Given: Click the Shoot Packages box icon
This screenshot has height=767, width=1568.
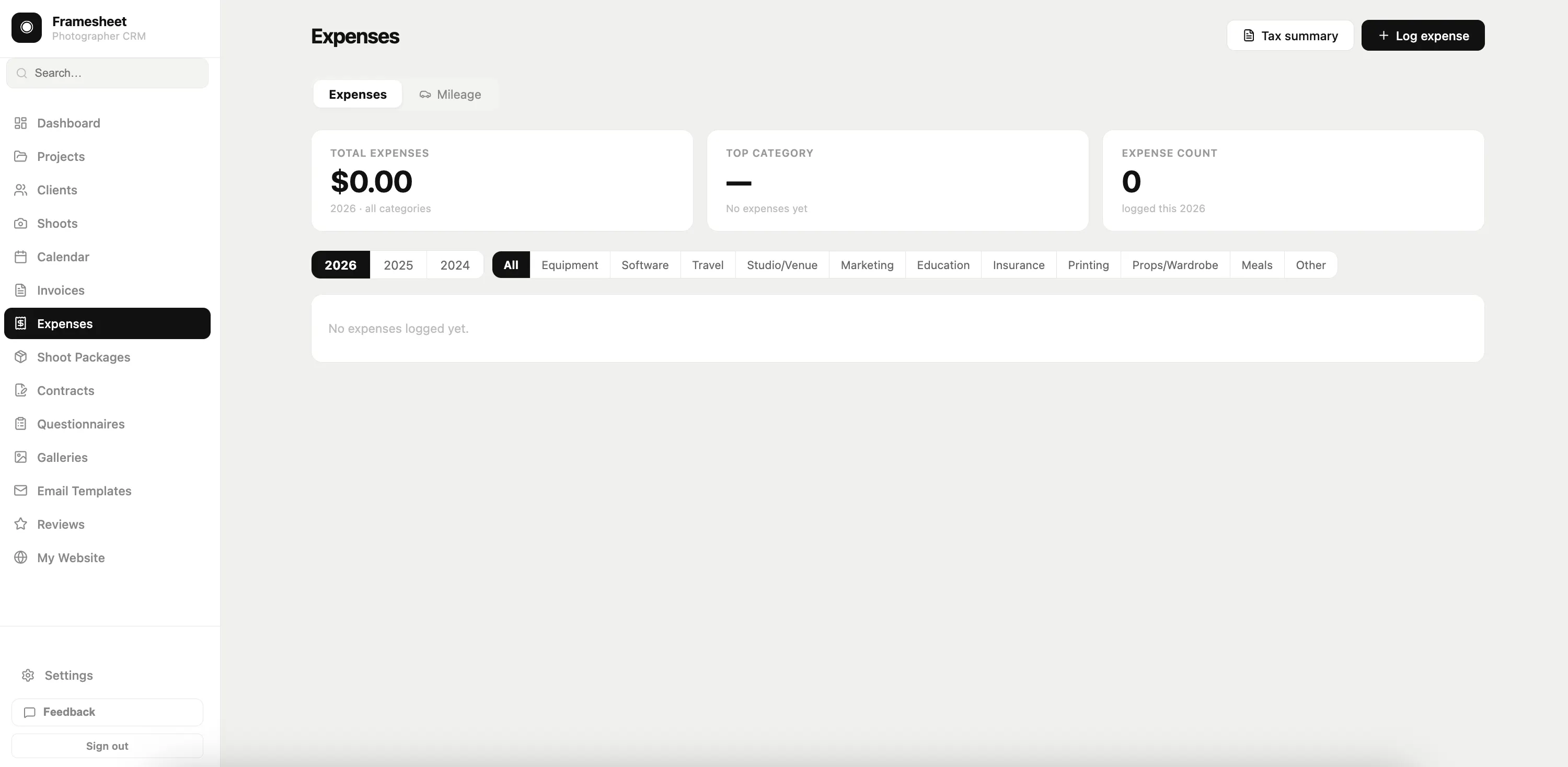Looking at the screenshot, I should 21,357.
